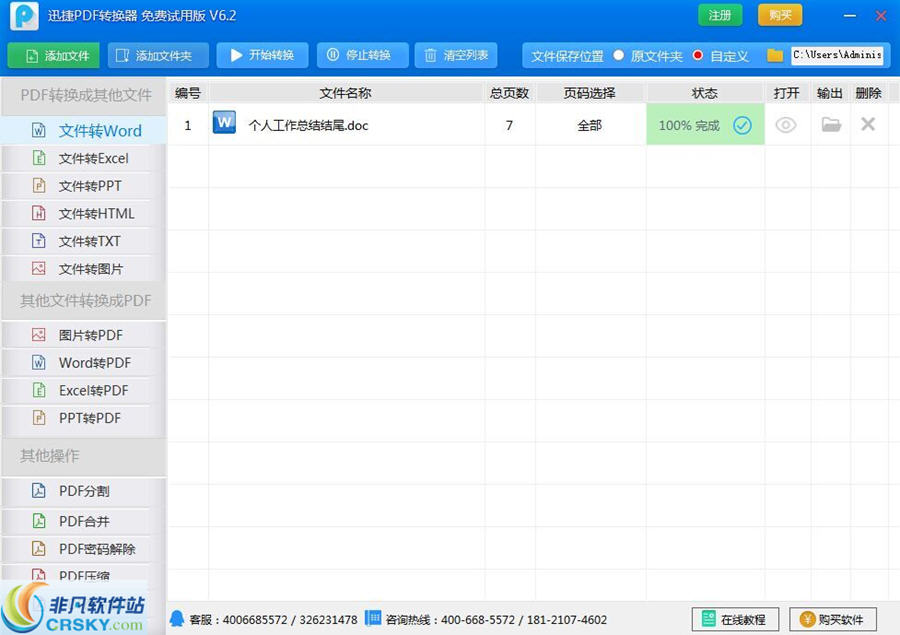Click the hotline phone icon
The image size is (900, 635).
tap(373, 618)
